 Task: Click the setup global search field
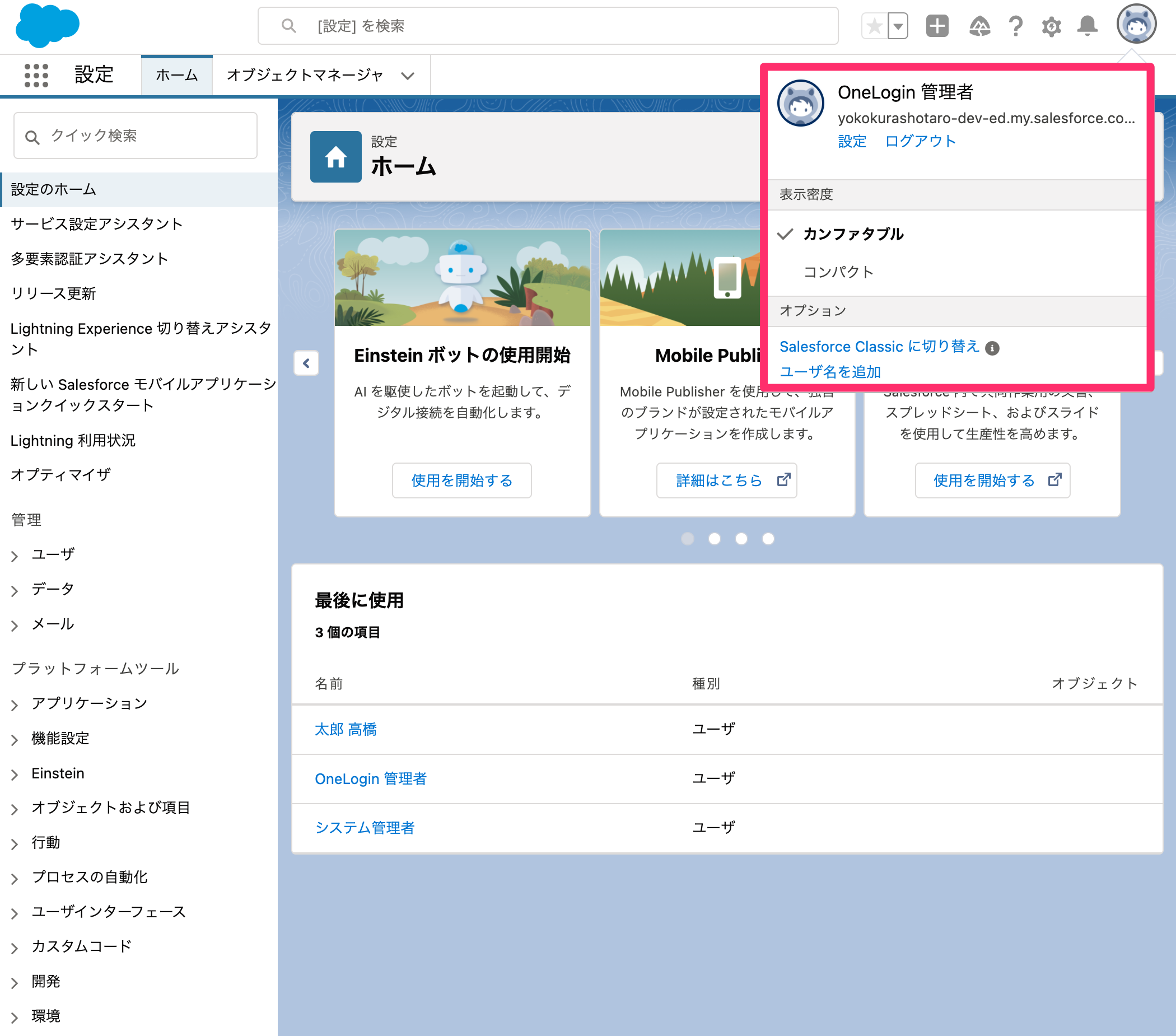pyautogui.click(x=547, y=26)
